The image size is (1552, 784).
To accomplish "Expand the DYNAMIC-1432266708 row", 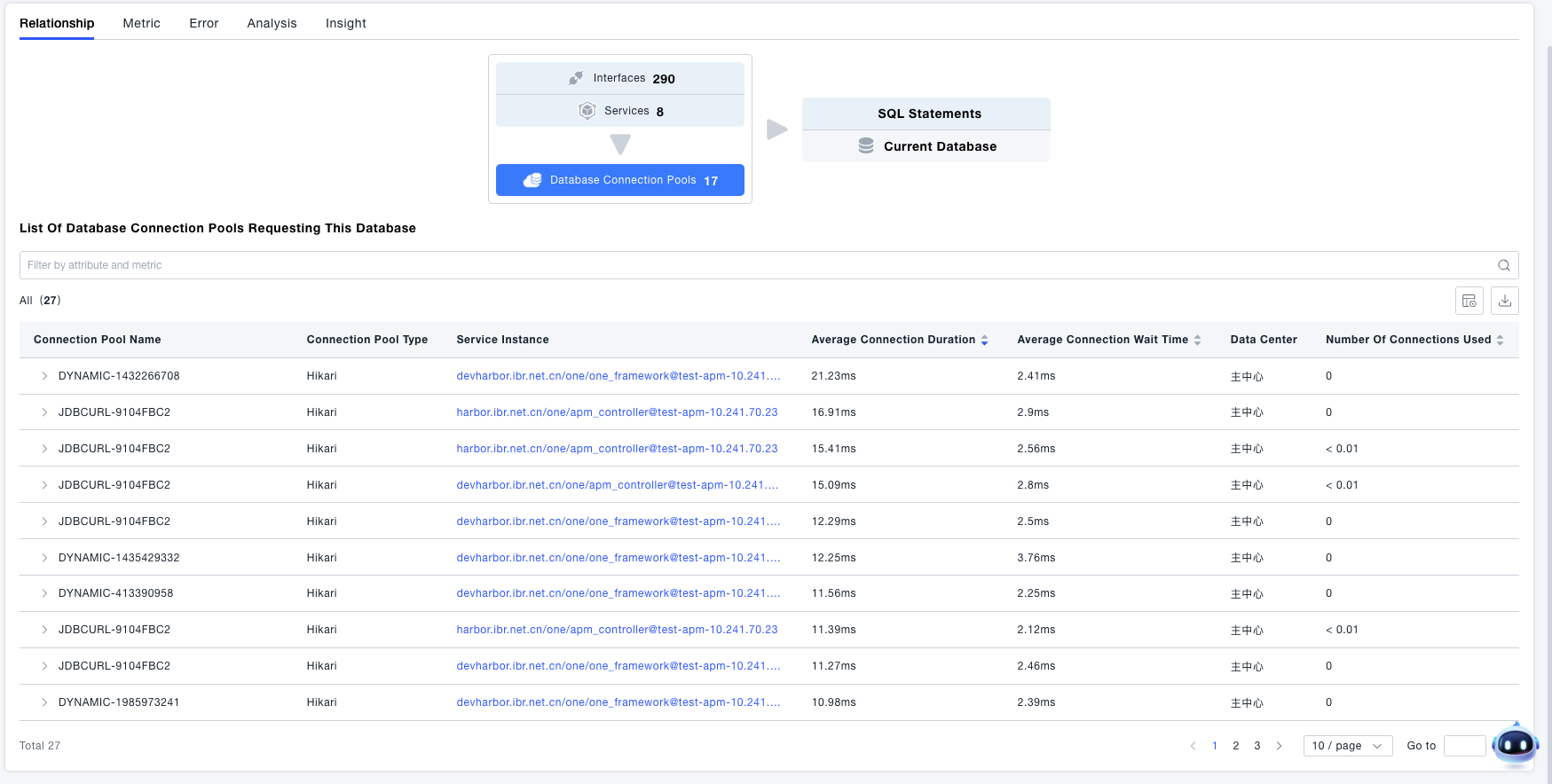I will coord(44,376).
